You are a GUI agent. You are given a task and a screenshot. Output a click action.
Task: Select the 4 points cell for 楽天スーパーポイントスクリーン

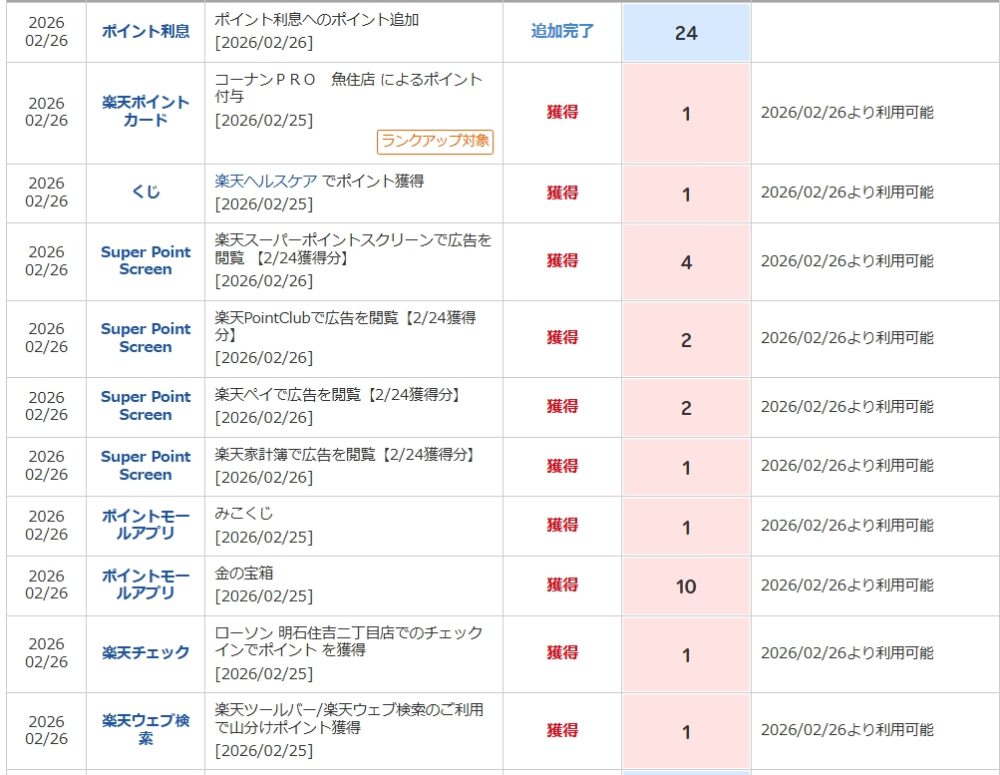[686, 263]
